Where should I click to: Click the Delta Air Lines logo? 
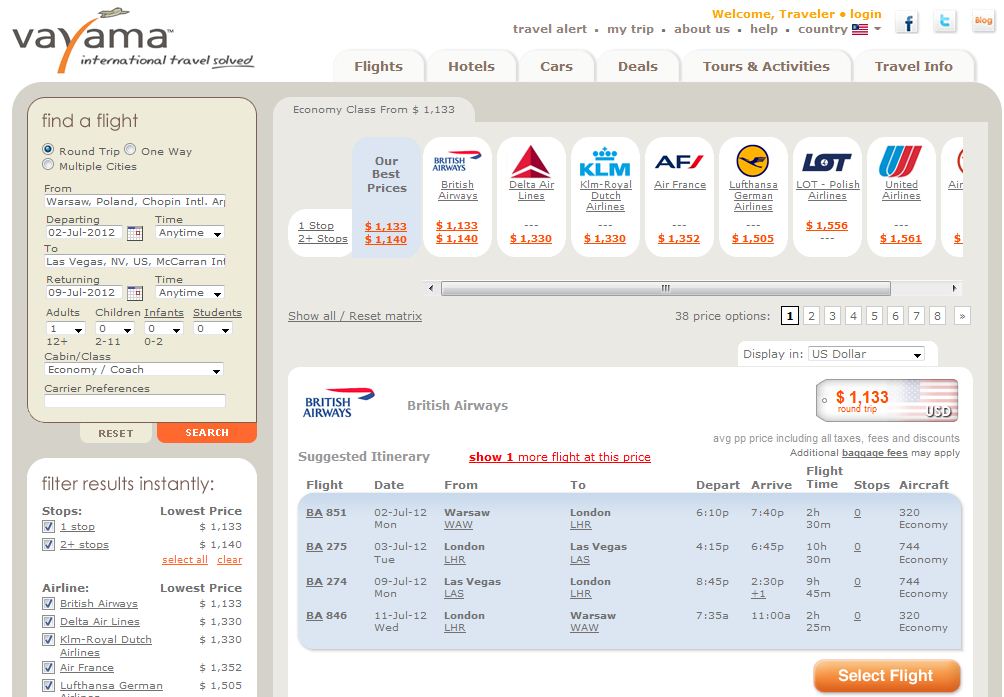click(x=531, y=162)
